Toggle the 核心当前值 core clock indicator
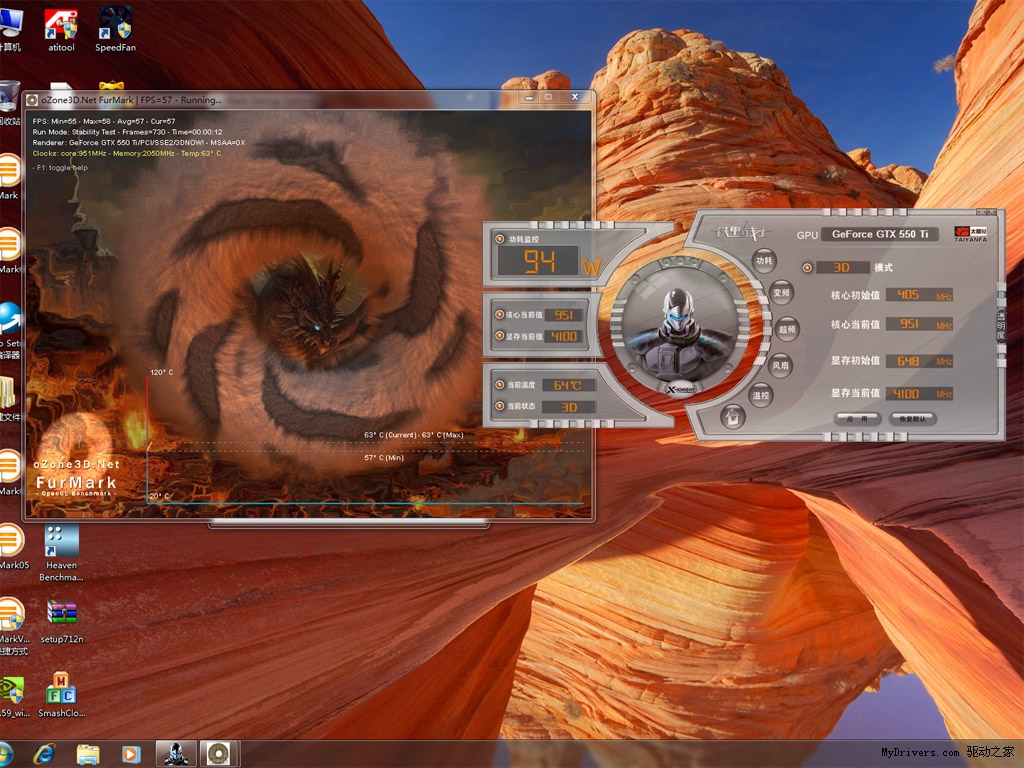This screenshot has height=768, width=1024. [x=500, y=315]
